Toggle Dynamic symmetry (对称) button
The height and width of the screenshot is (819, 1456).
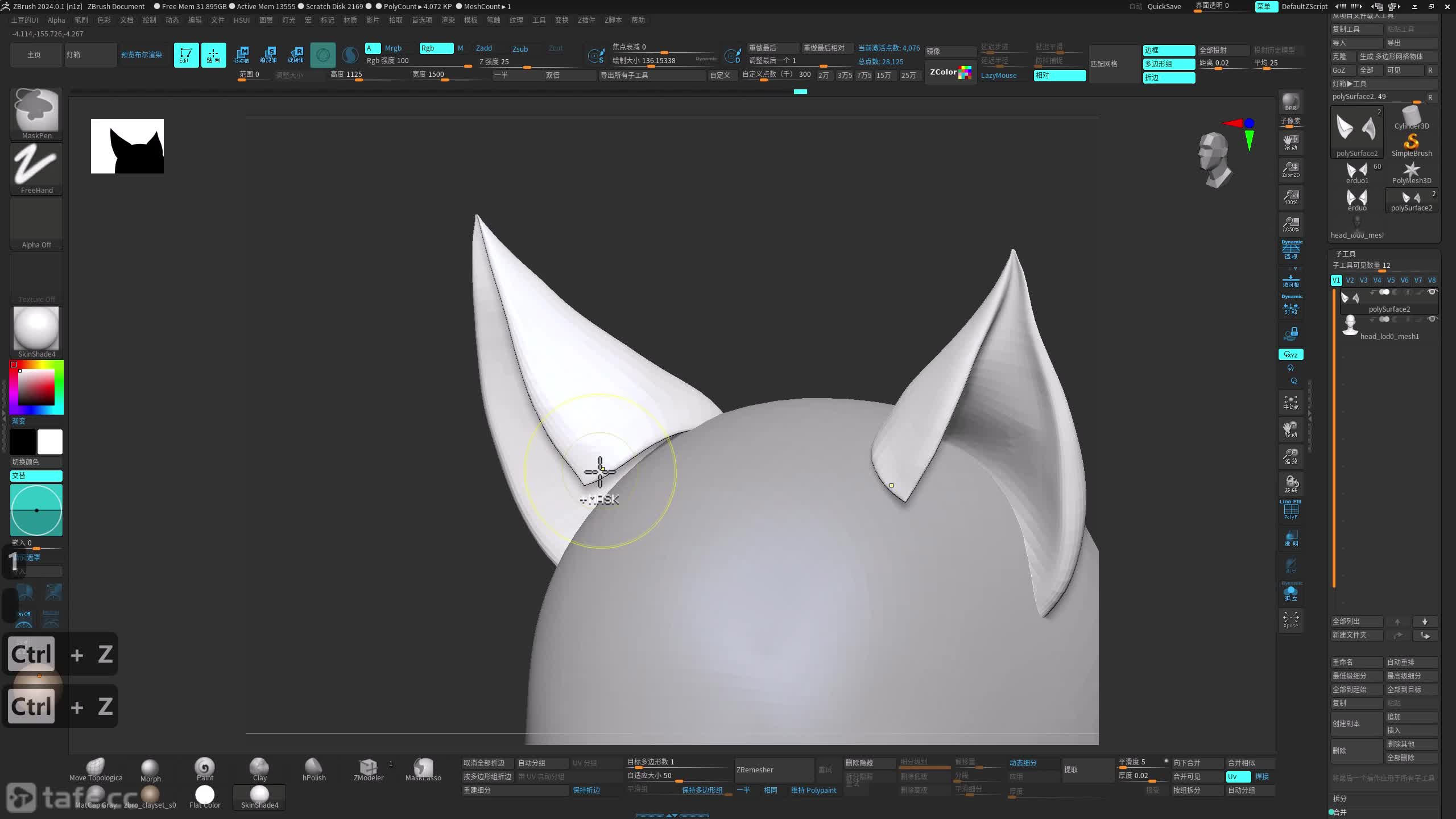(x=1290, y=305)
